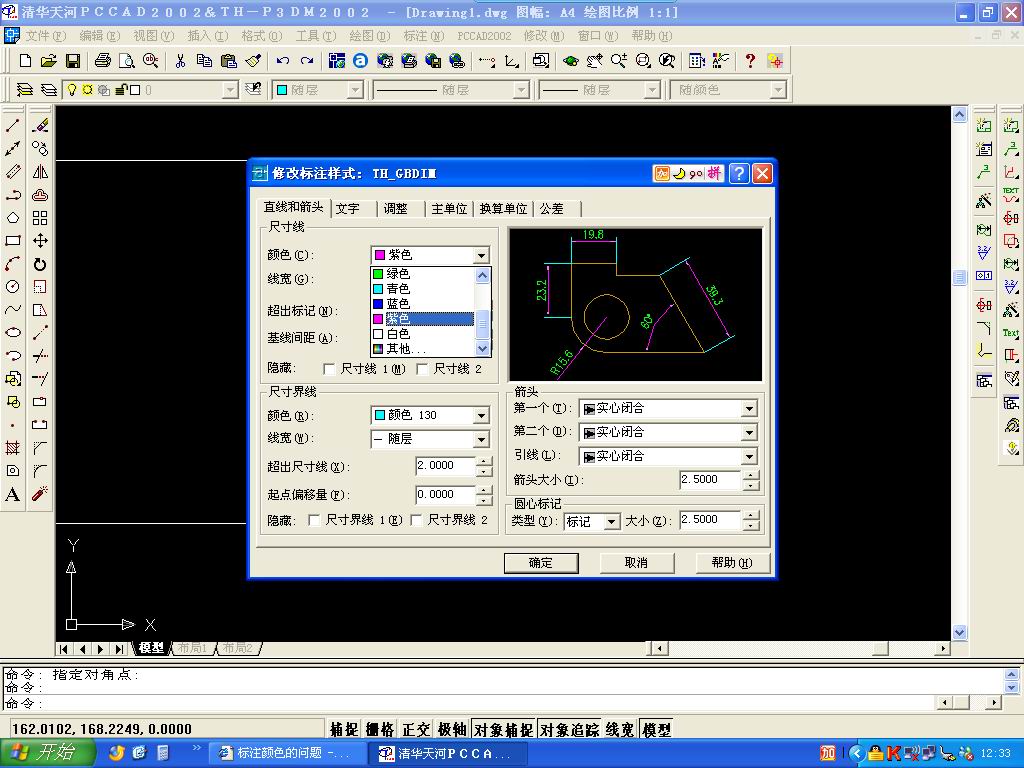
Task: Open extension line width 随层 dropdown
Action: (481, 439)
